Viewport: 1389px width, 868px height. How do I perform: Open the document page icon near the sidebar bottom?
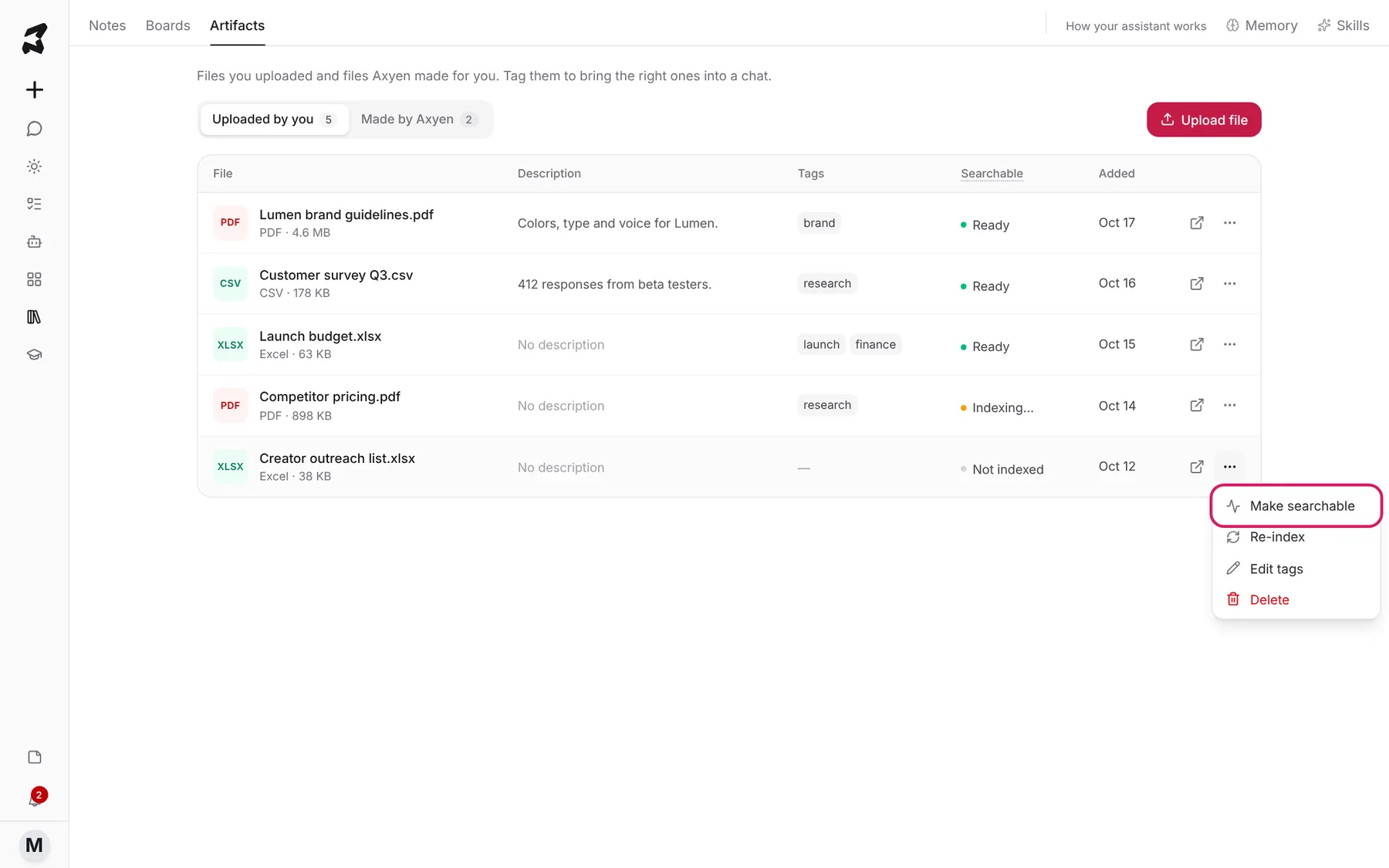point(34,757)
